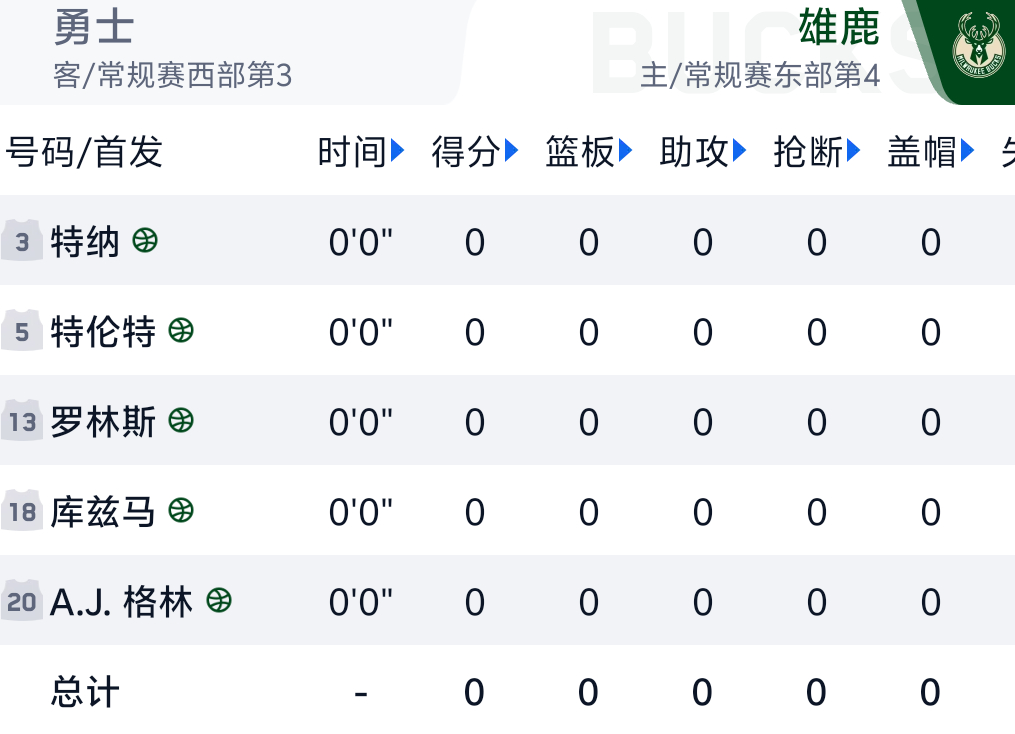Screen dimensions: 1015x734
Task: Click the starter basketball icon next to 特纳
Action: (144, 241)
